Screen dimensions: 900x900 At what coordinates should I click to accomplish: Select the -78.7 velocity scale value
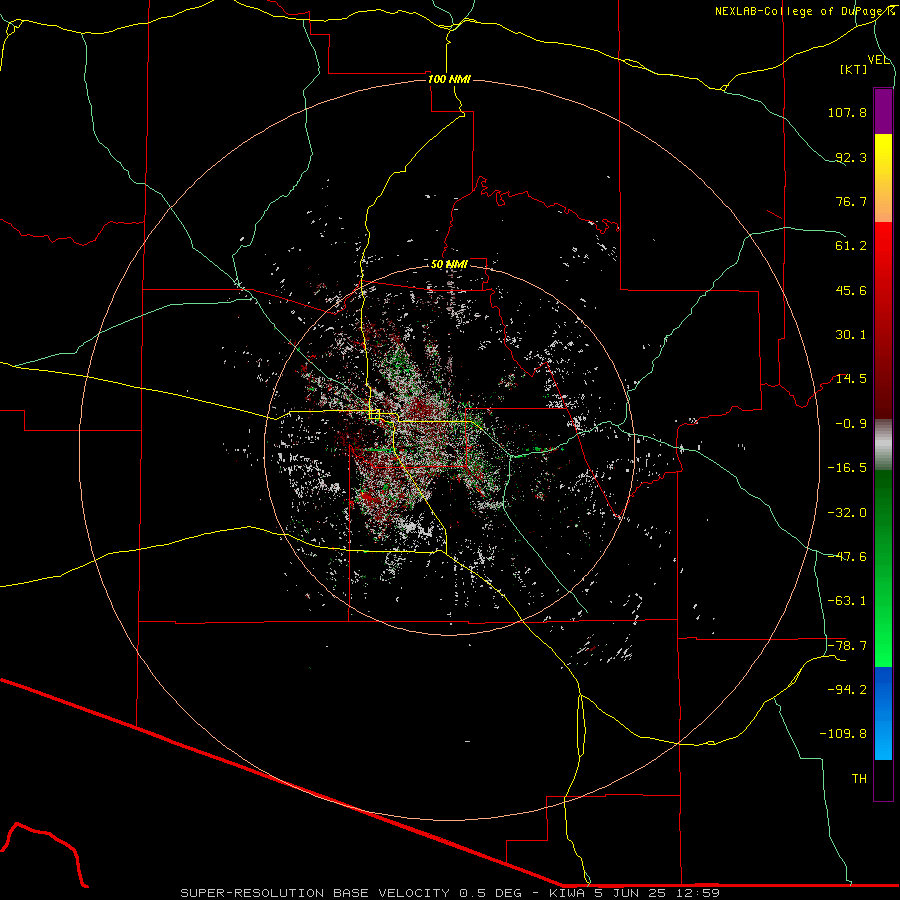point(847,646)
